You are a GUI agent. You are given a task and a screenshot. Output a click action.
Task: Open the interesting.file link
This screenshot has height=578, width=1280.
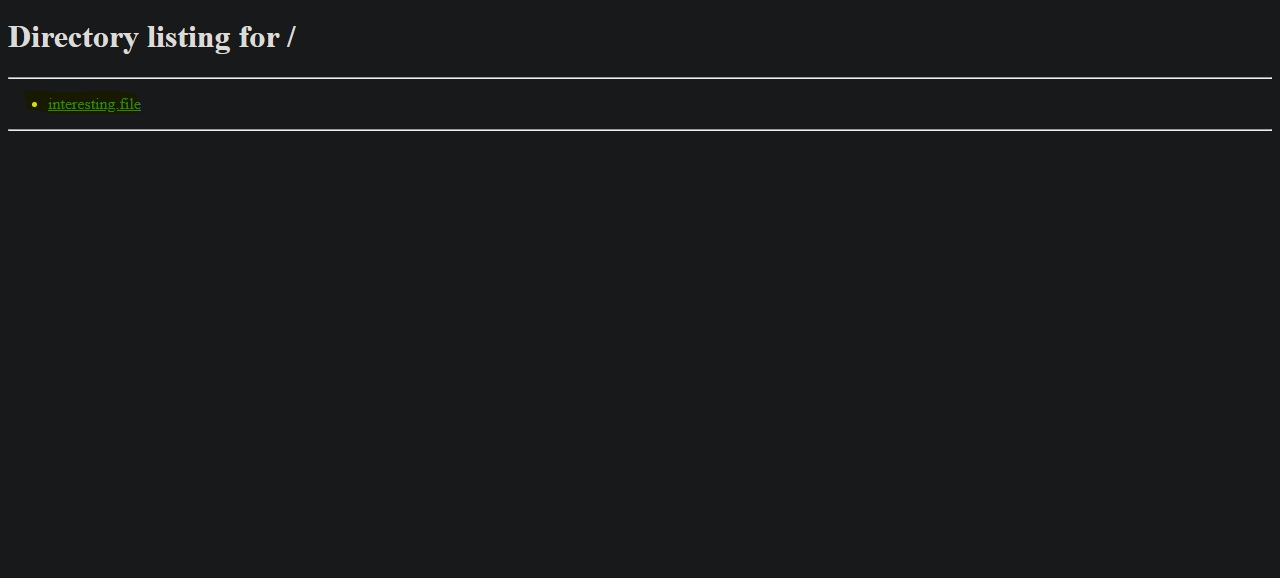pos(94,104)
